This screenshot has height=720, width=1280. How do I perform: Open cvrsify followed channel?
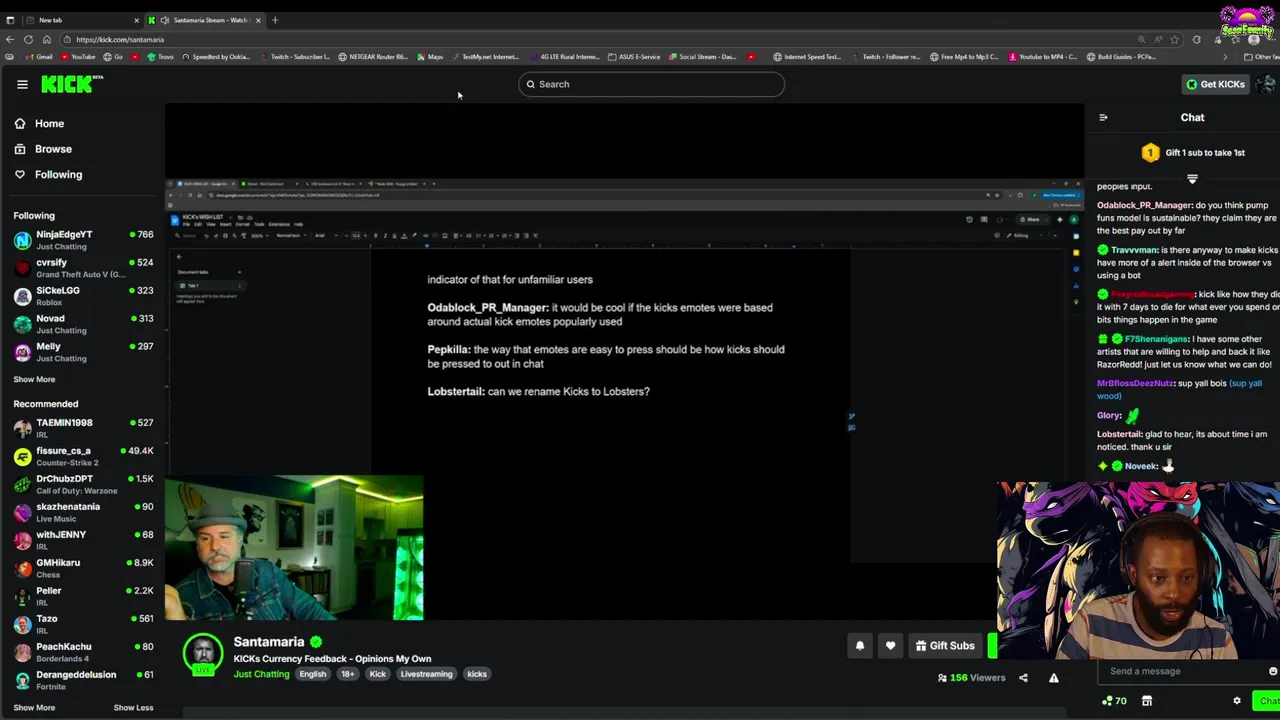(x=83, y=268)
